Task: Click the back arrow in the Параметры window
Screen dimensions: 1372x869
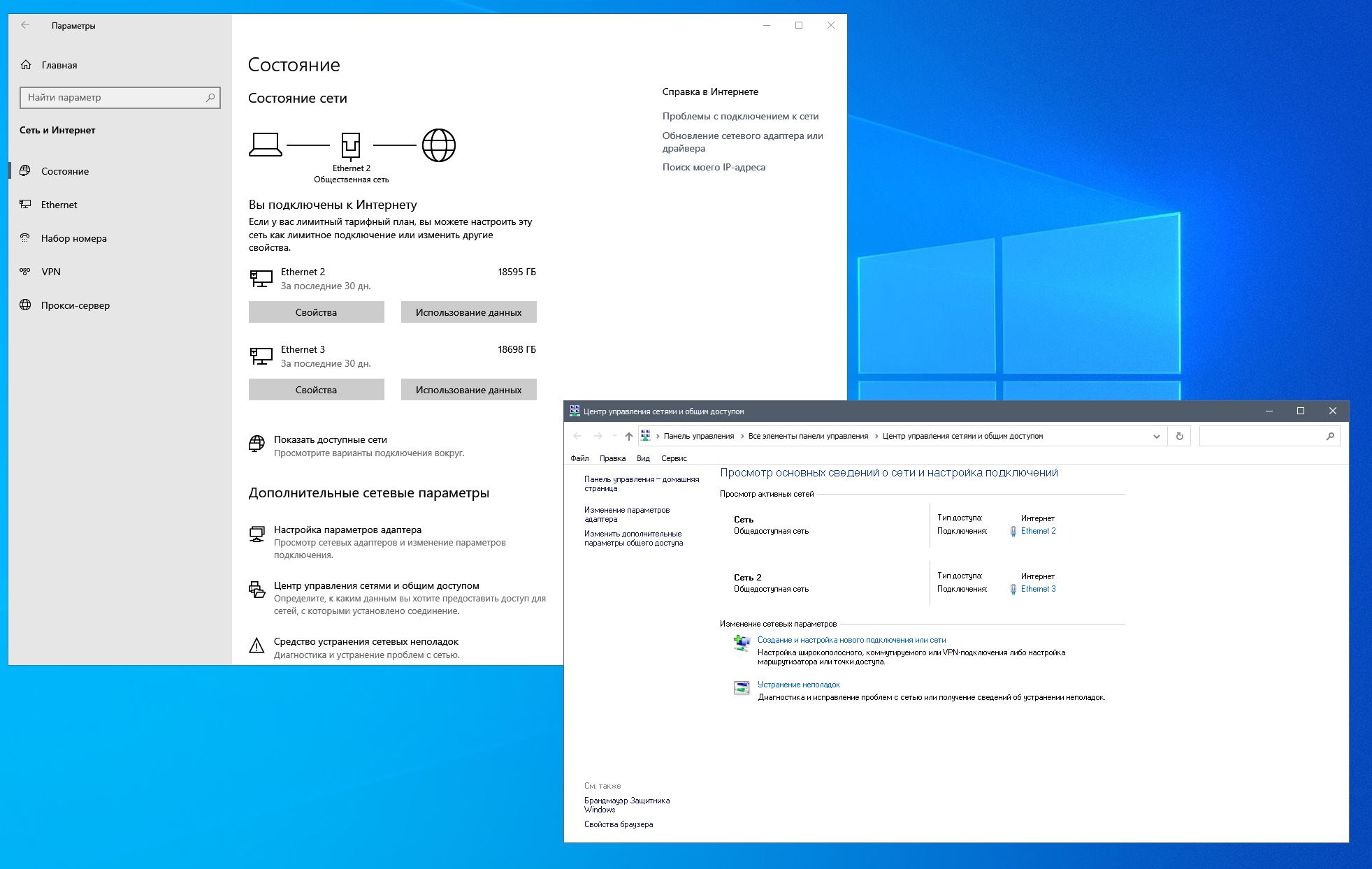Action: coord(25,25)
